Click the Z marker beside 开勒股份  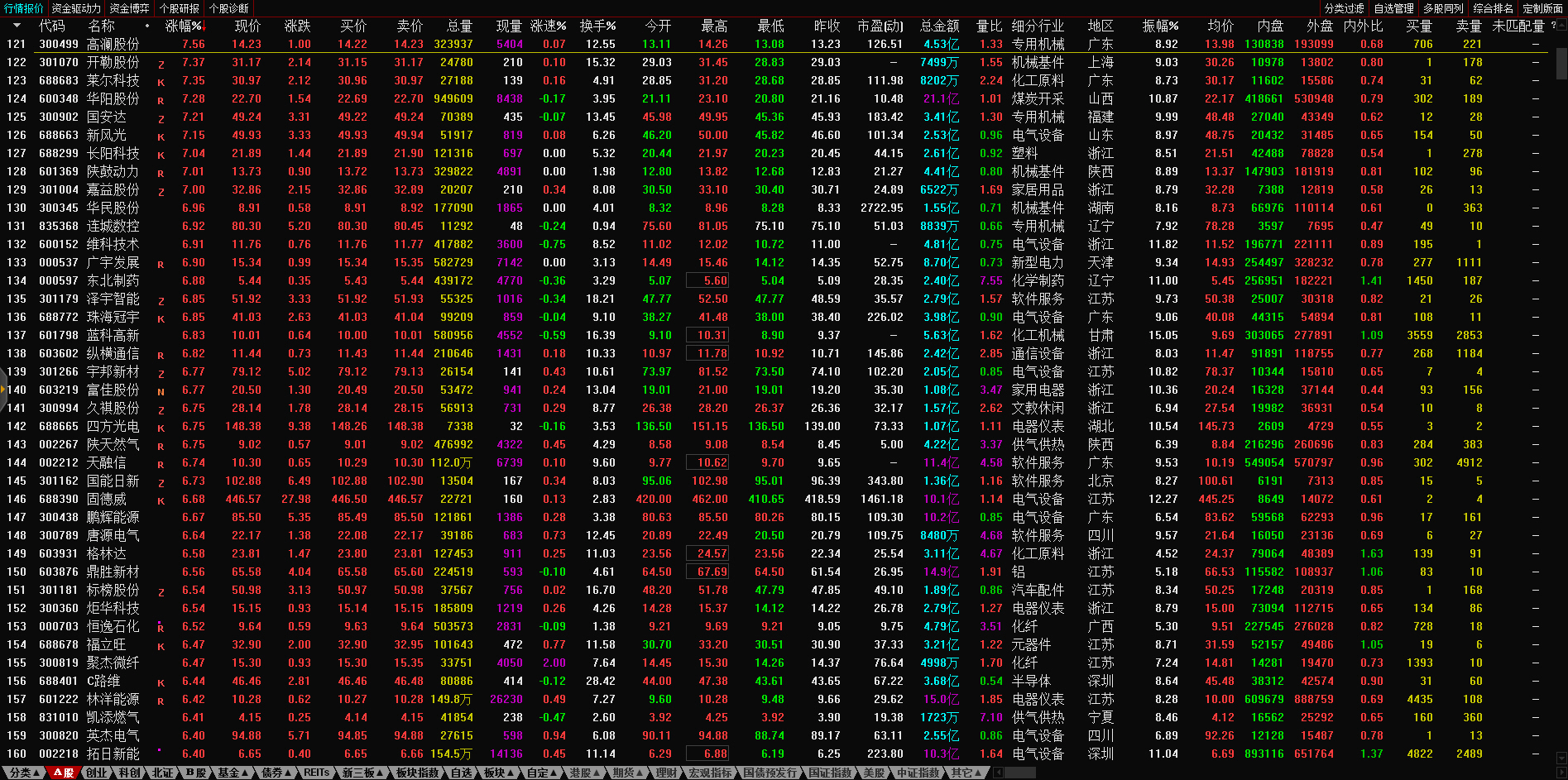pyautogui.click(x=161, y=64)
